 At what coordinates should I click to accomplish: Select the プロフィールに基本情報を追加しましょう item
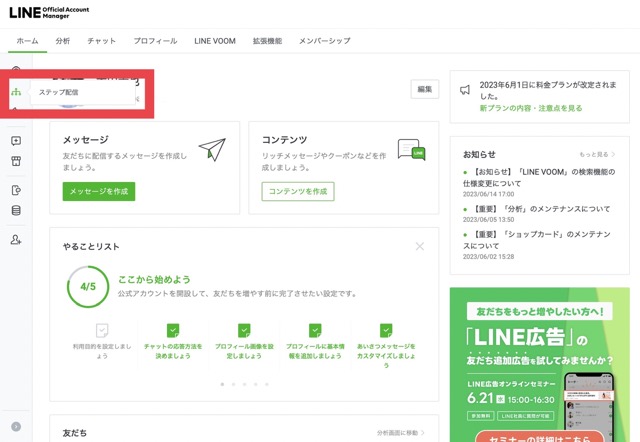[x=315, y=341]
